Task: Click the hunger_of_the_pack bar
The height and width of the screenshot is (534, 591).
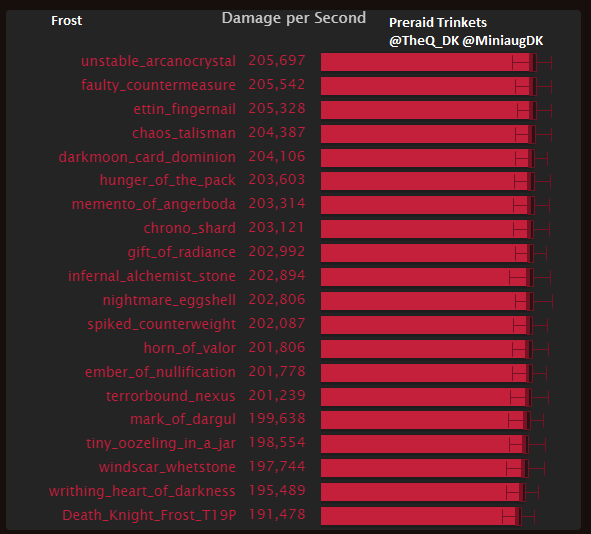Action: click(427, 181)
